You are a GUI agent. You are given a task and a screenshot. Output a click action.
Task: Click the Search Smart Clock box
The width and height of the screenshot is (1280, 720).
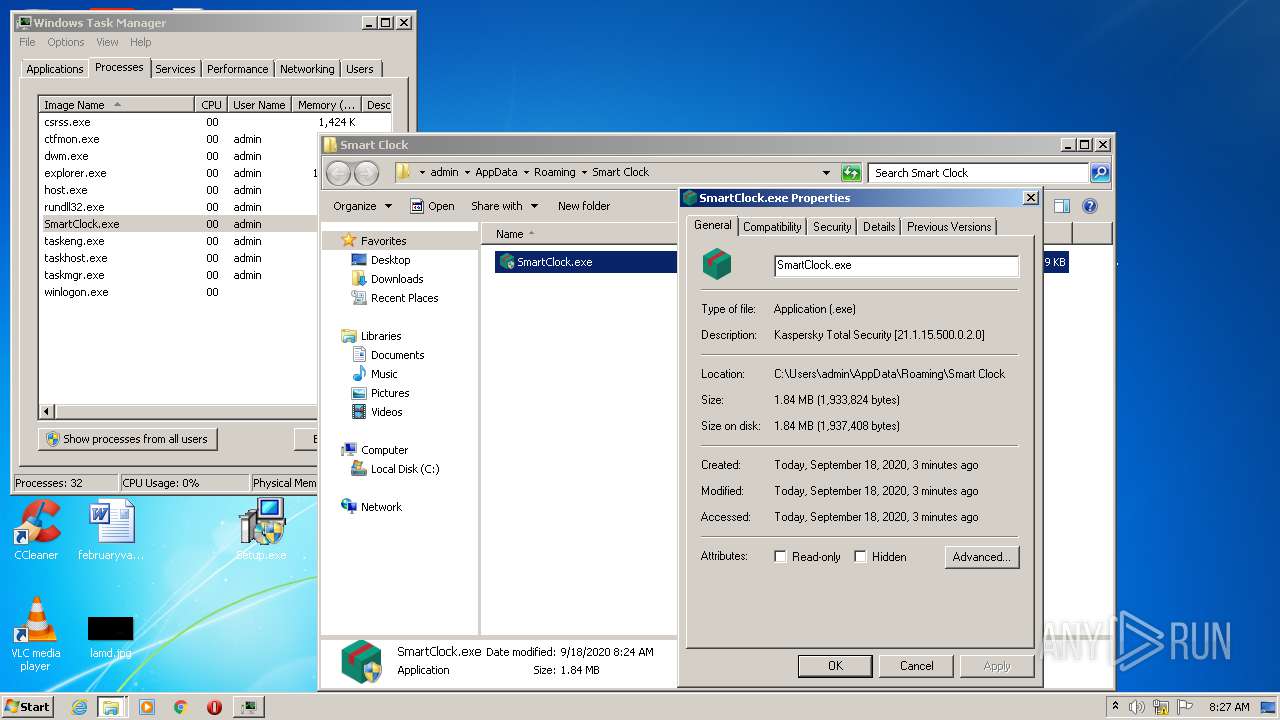[978, 172]
